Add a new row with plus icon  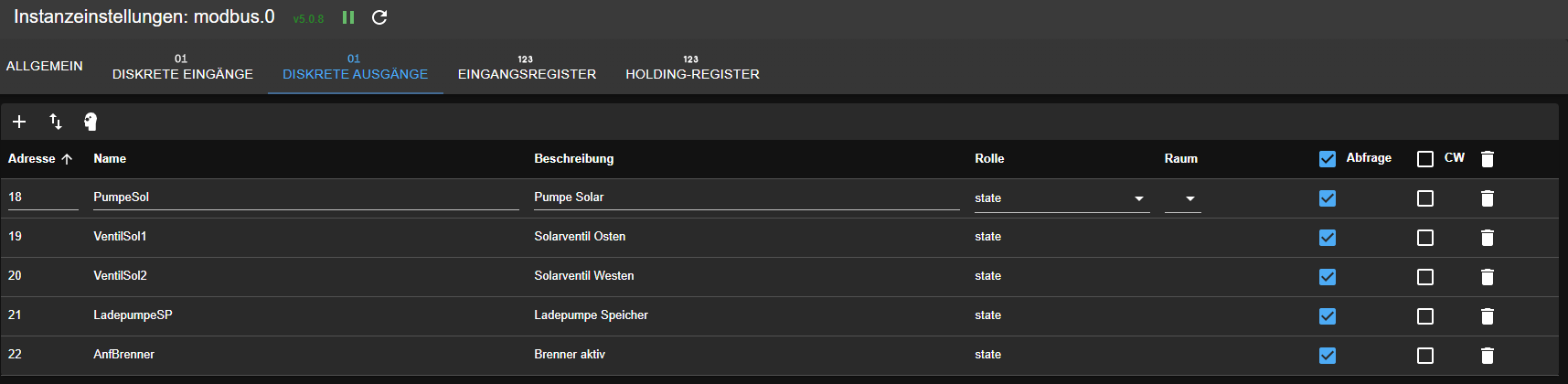(x=19, y=122)
